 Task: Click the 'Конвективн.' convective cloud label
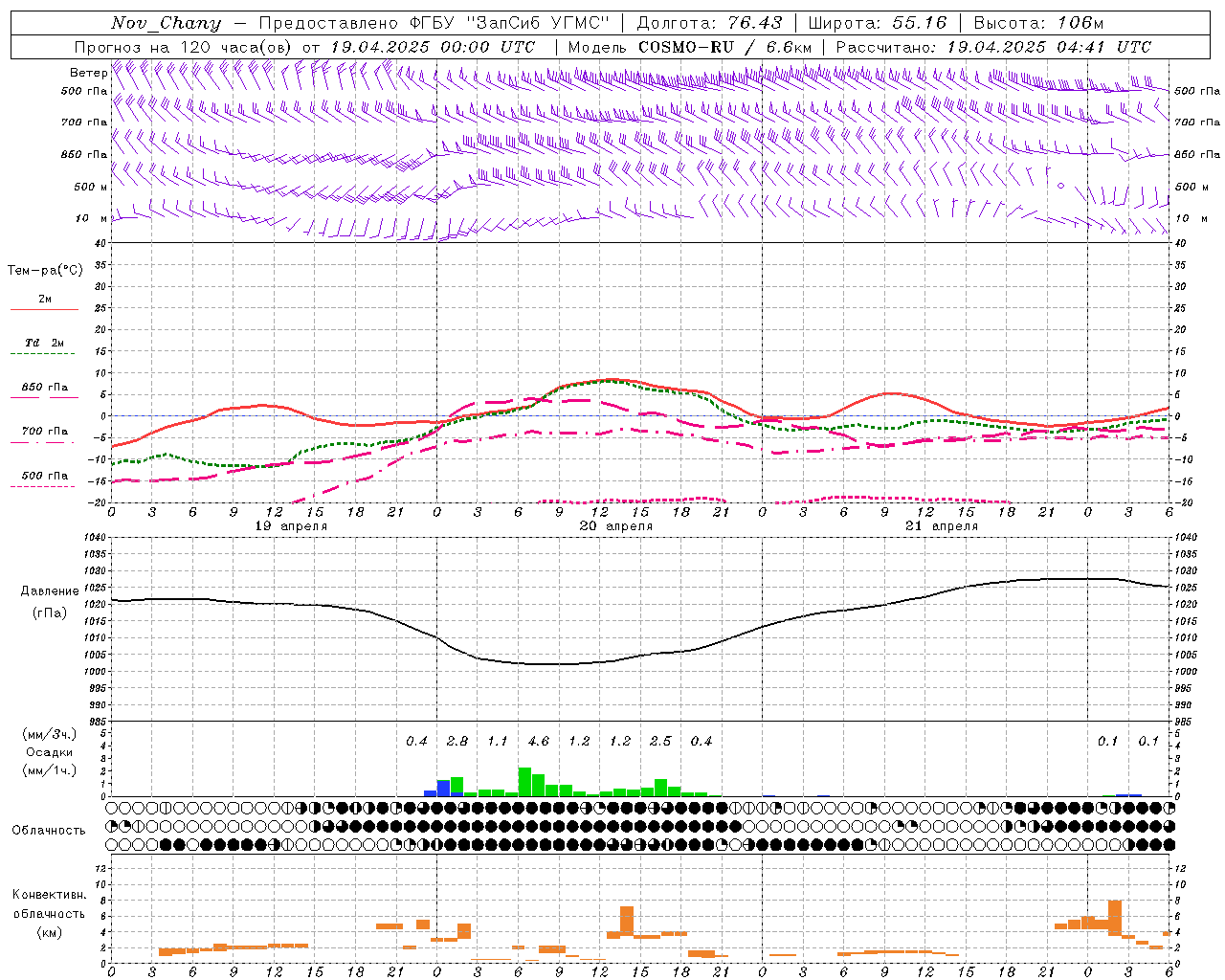point(49,895)
